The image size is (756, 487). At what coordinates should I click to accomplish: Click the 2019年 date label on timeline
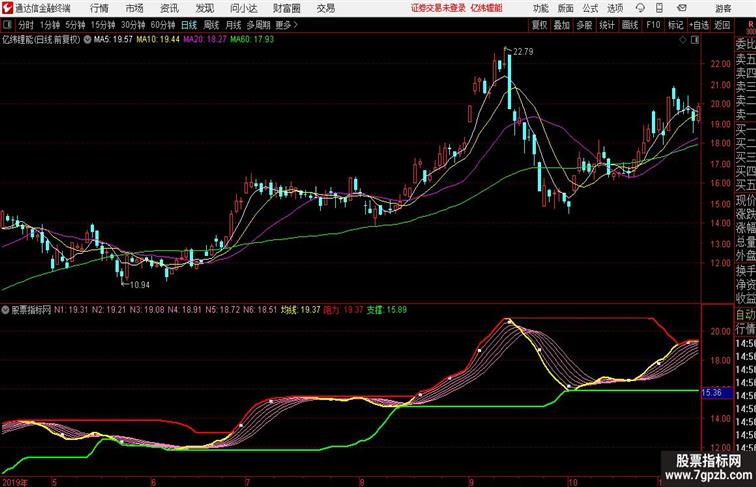point(15,482)
